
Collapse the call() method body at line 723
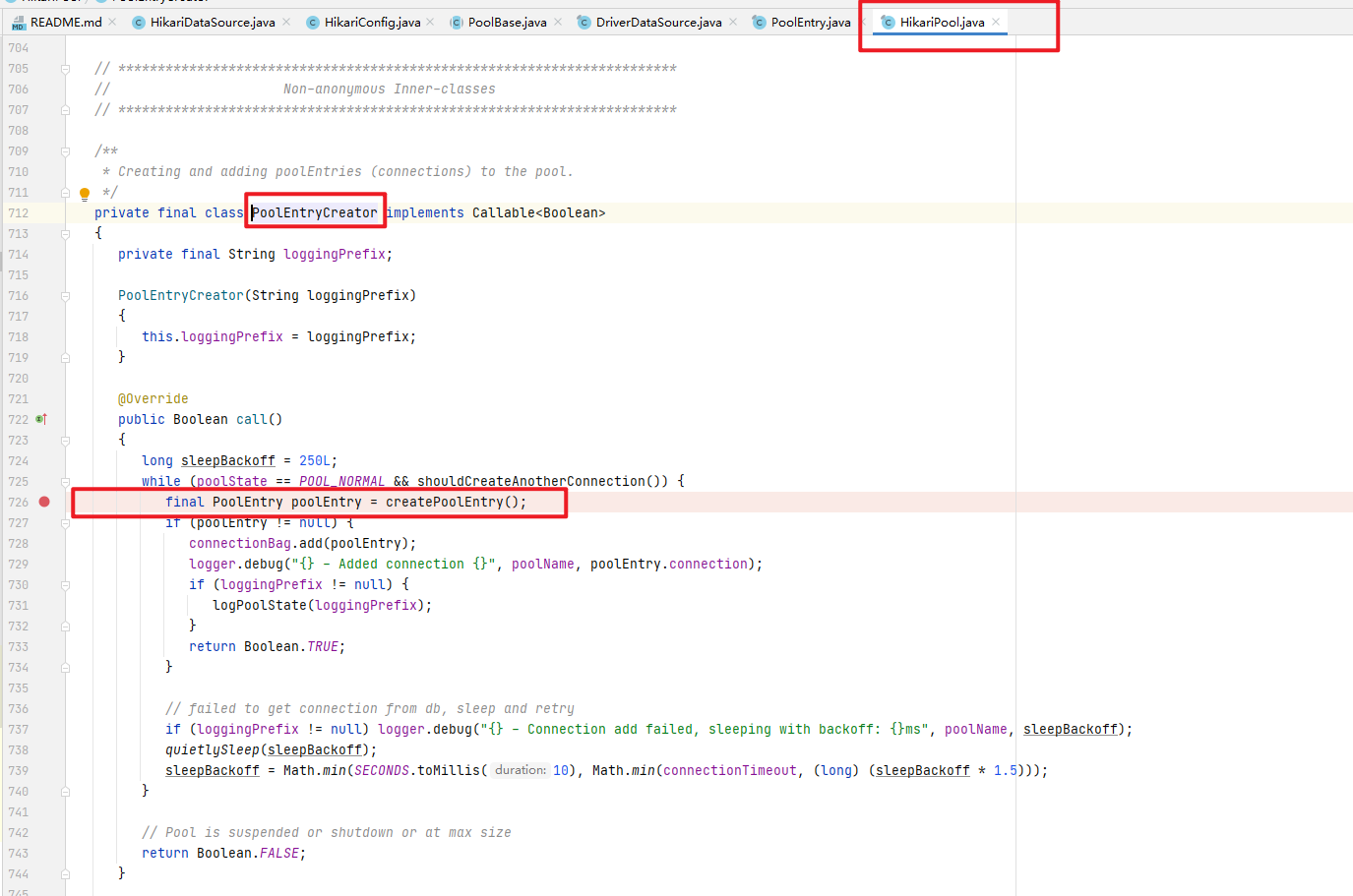(x=66, y=441)
